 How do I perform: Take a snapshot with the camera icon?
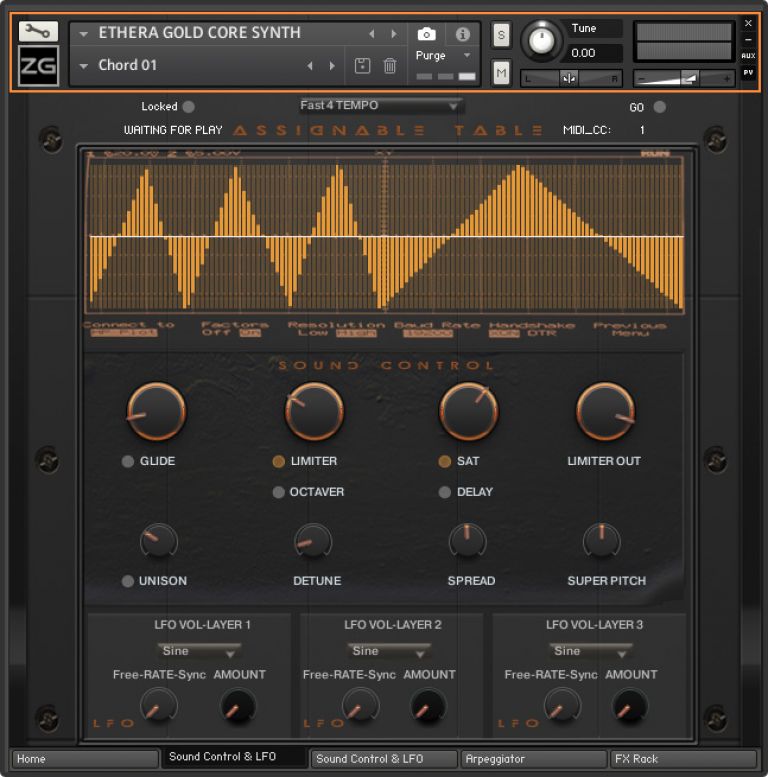[427, 34]
